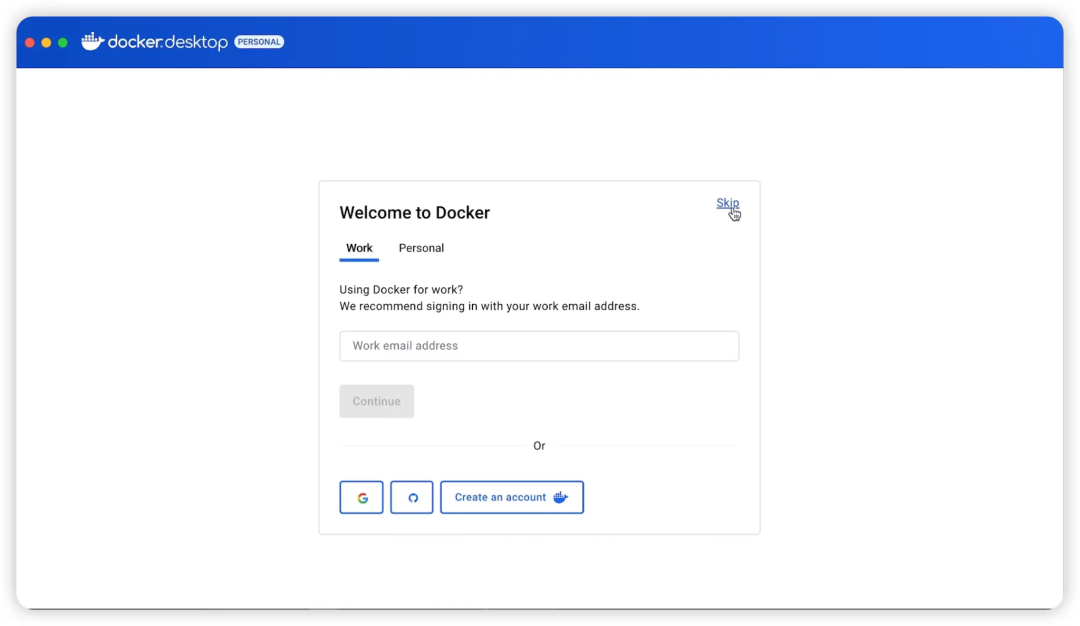Click the work email recommendation sentence
Screen dimensions: 1080x626
489,306
